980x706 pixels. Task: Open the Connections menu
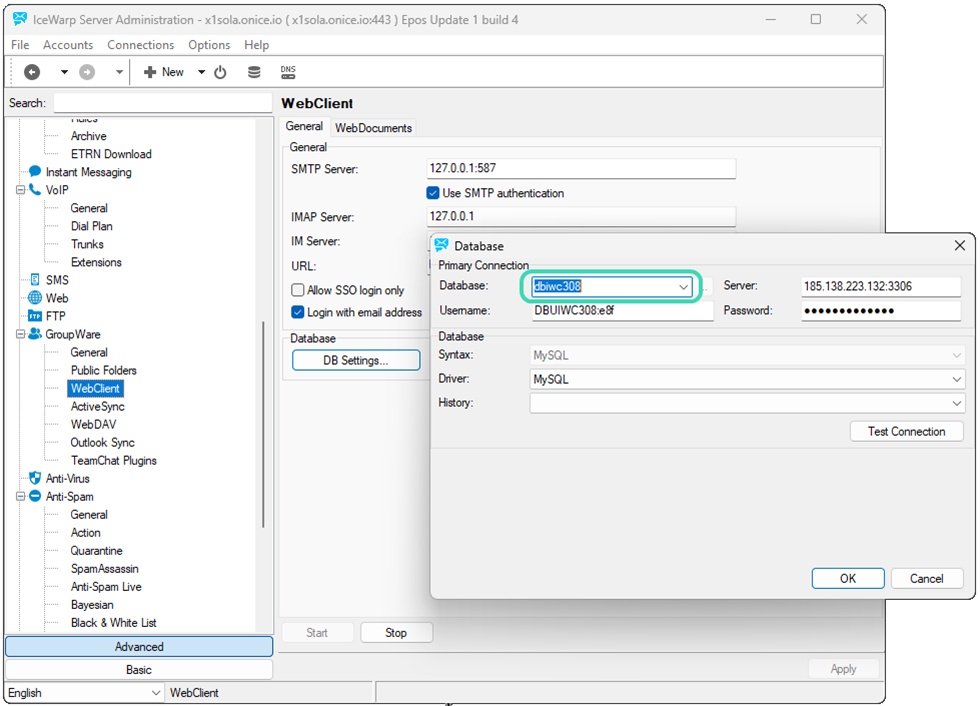(141, 45)
